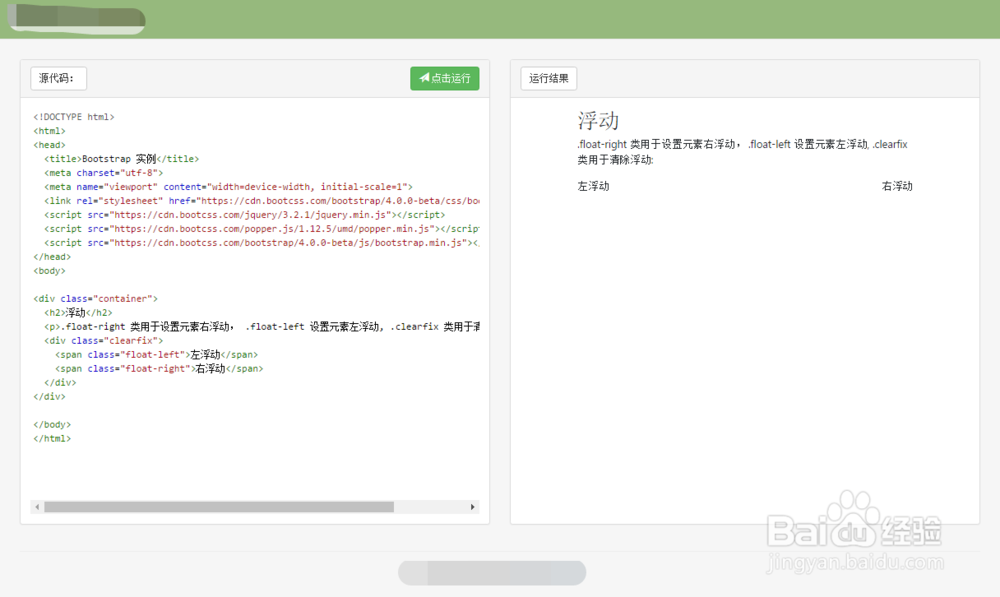The image size is (1000, 597).
Task: Click the jquery.min.js script line
Action: click(245, 215)
